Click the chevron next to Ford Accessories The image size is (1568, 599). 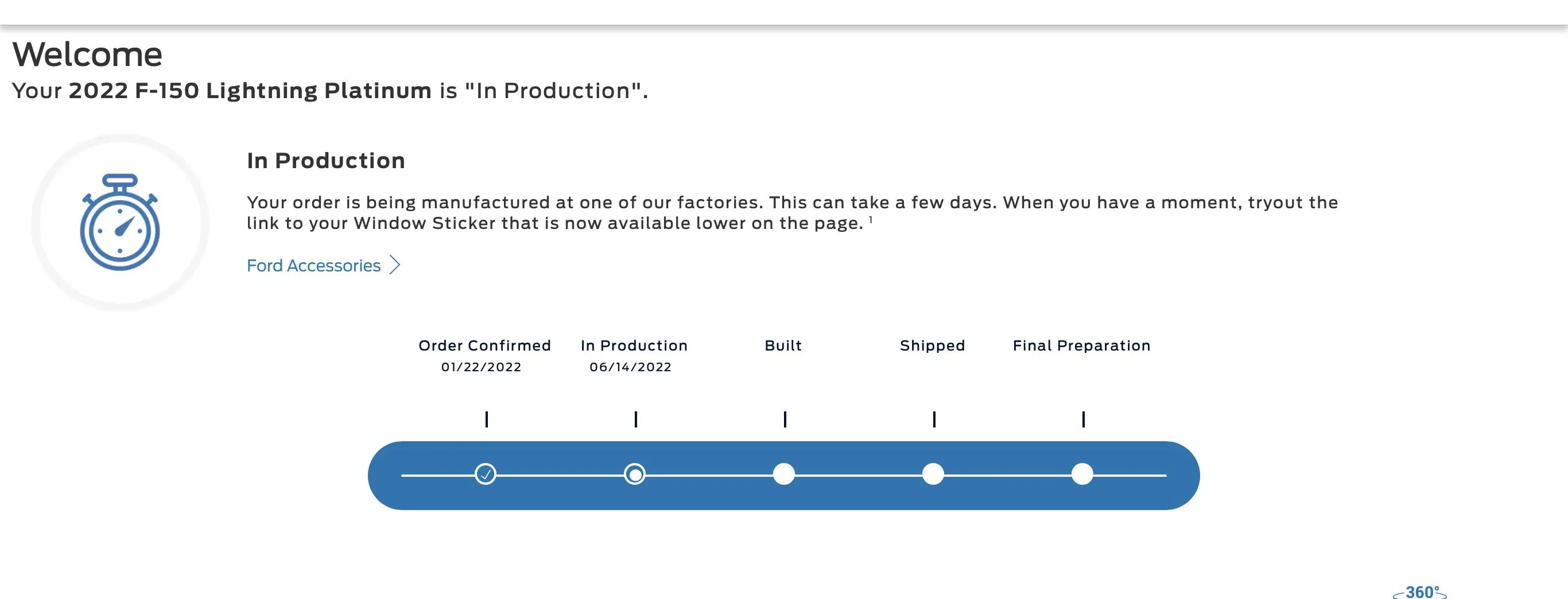pos(395,265)
